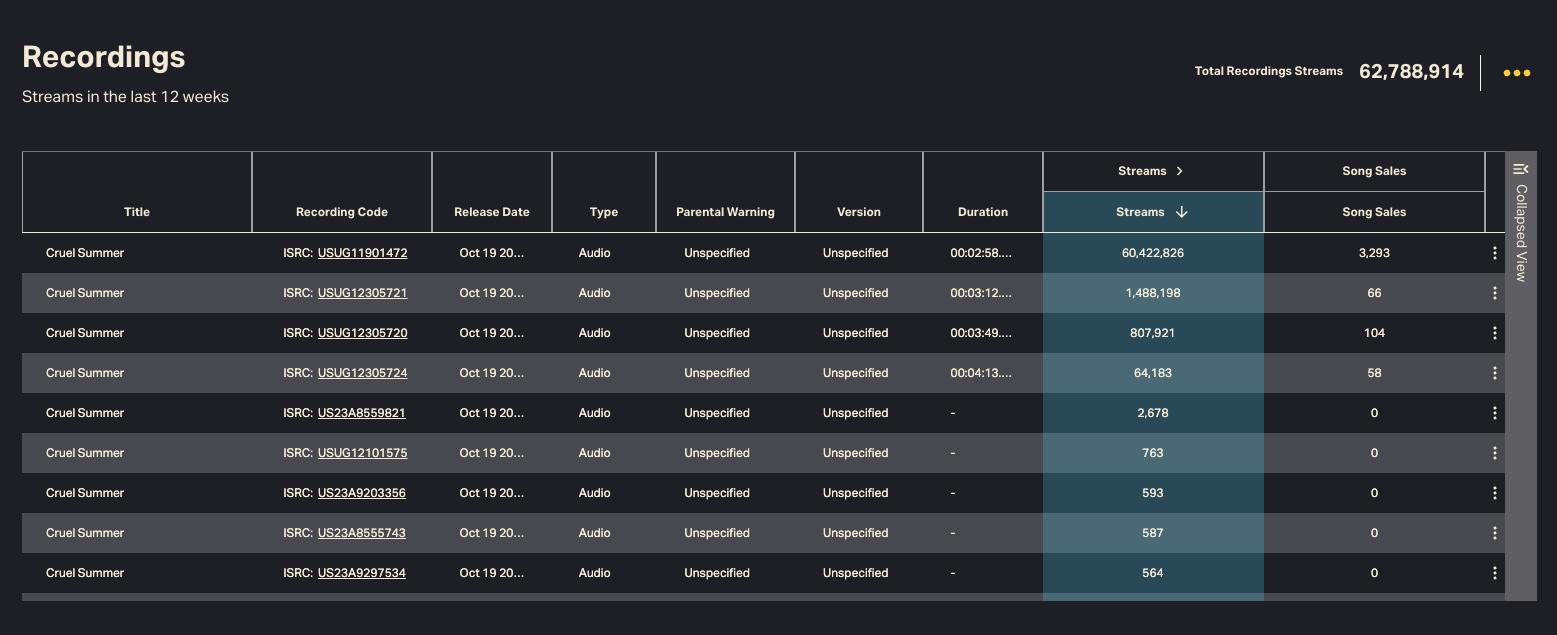Expand the Streams column group chevron
The height and width of the screenshot is (635, 1557).
(1180, 171)
